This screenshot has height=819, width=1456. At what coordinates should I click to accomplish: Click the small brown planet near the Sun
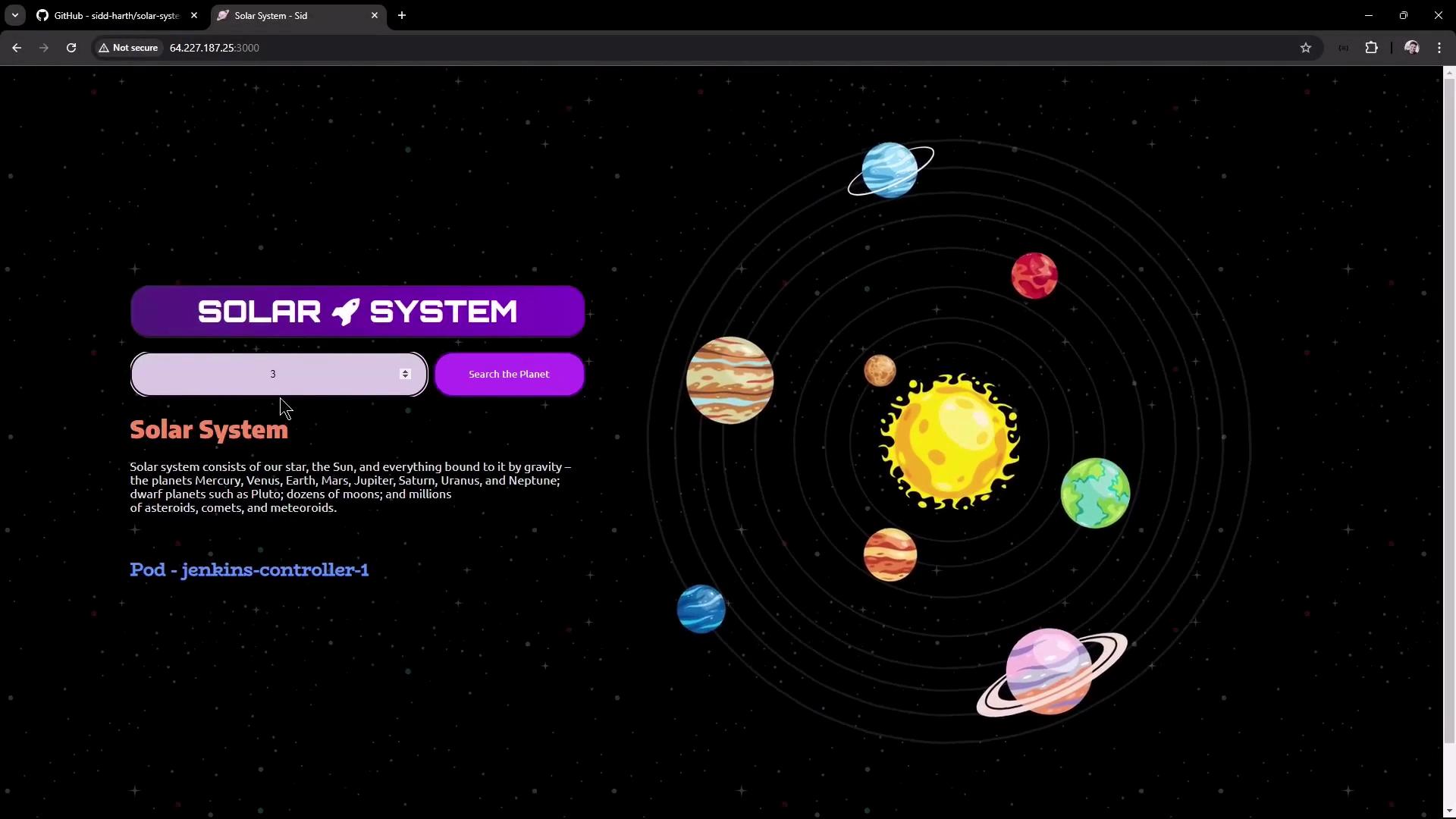880,371
